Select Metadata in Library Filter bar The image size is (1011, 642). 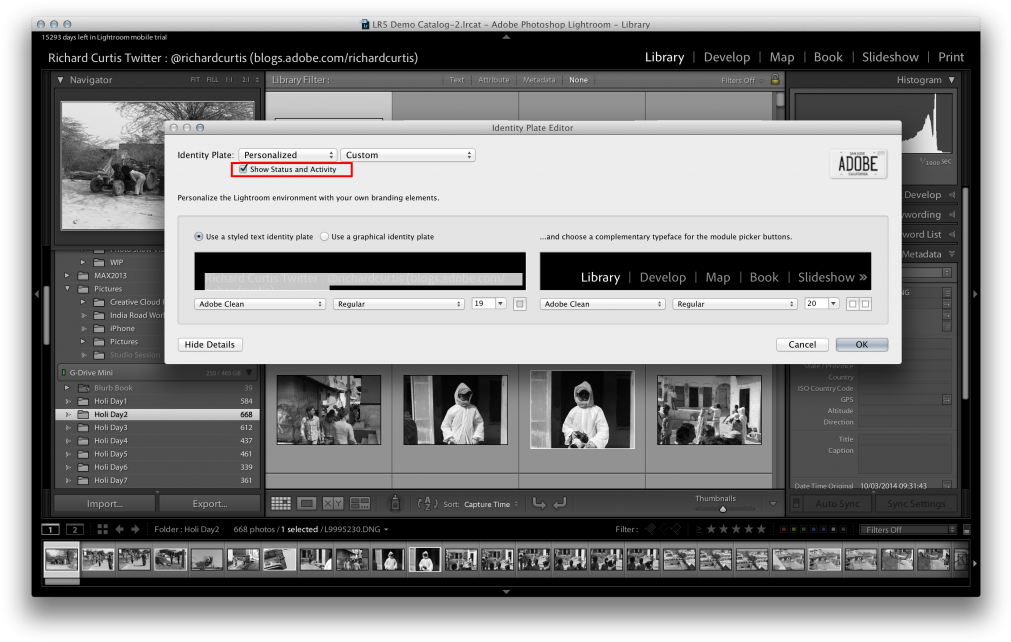tap(539, 80)
